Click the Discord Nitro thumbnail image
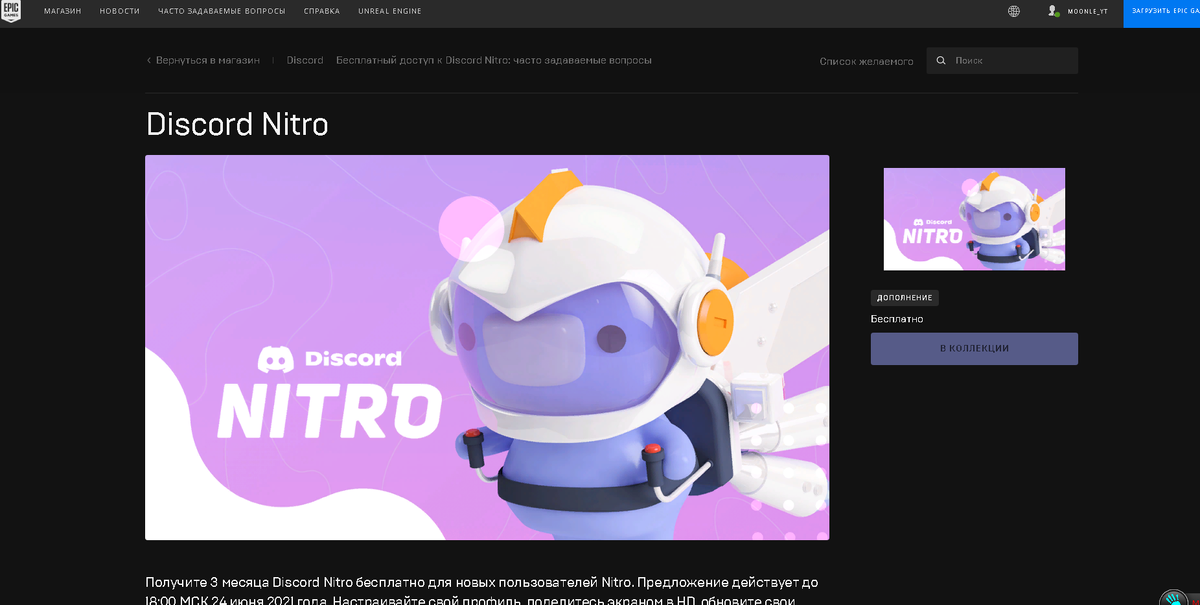Viewport: 1200px width, 605px height. click(974, 219)
